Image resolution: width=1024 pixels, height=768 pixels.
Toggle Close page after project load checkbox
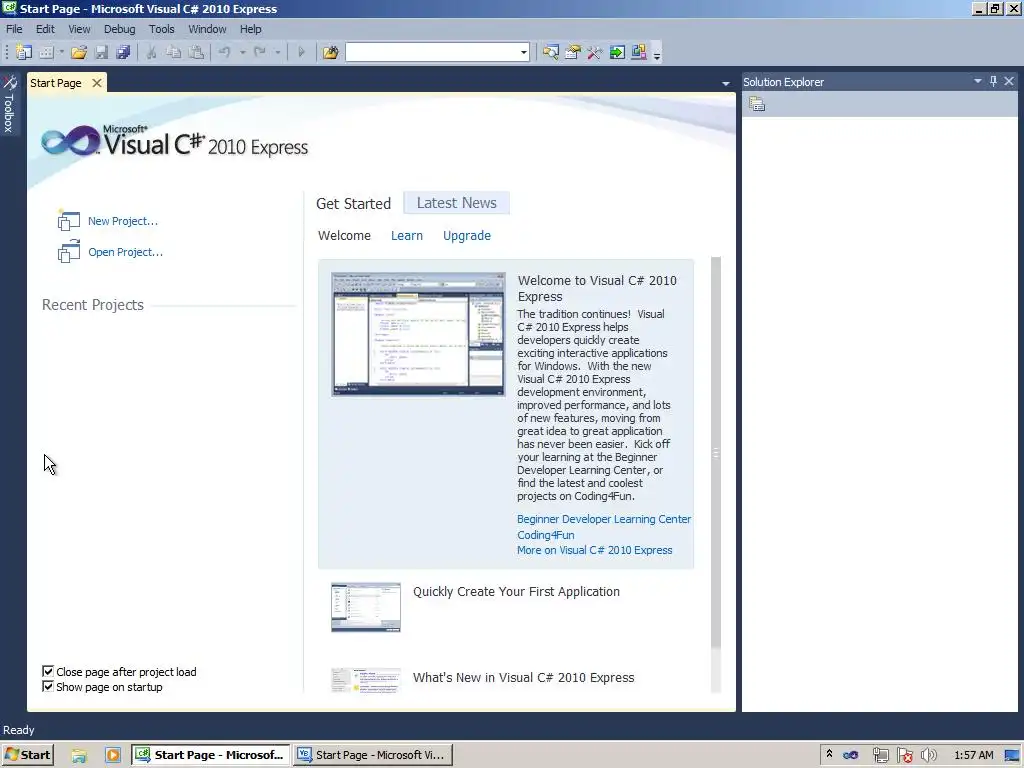pyautogui.click(x=48, y=671)
